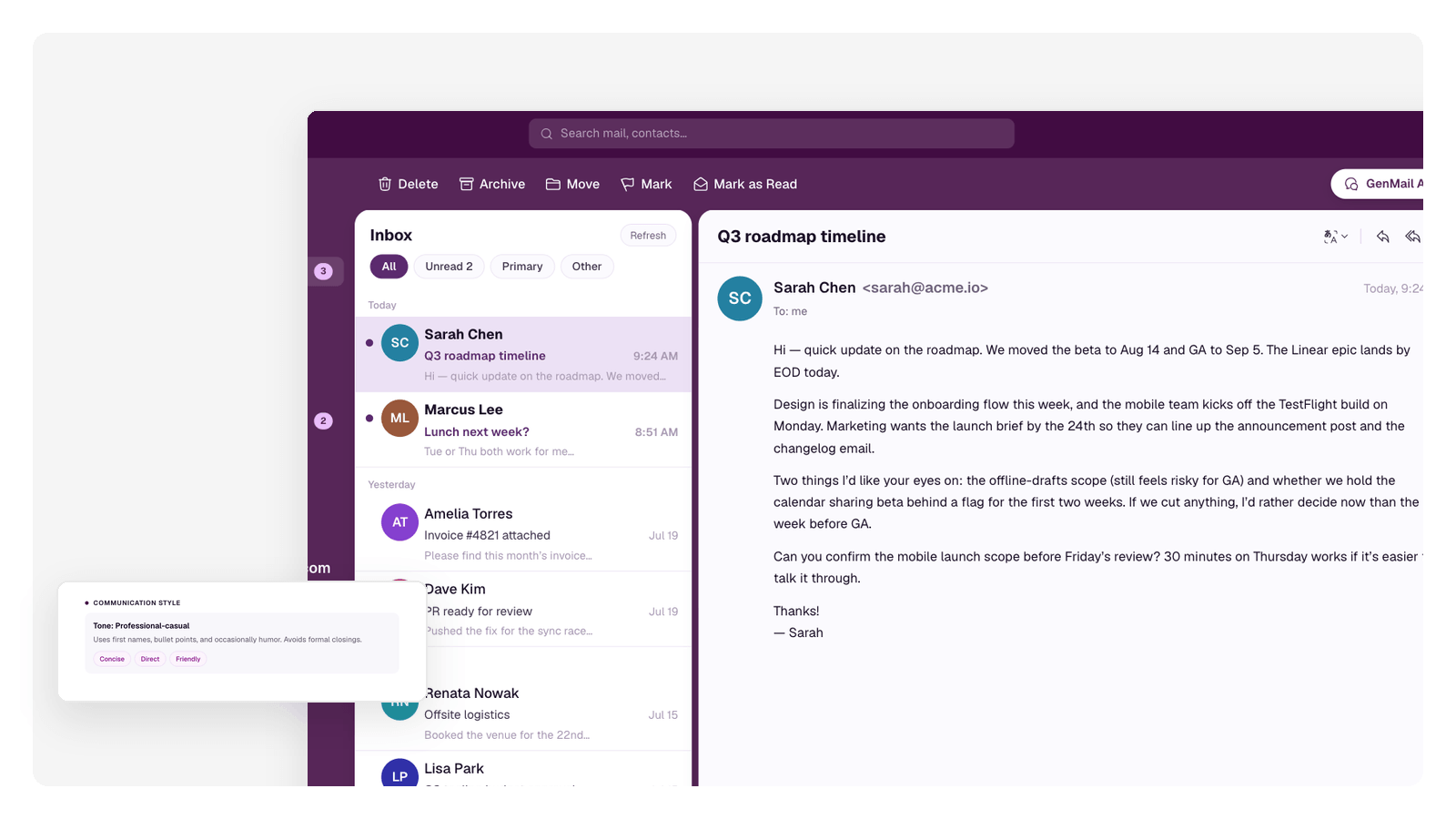1456x819 pixels.
Task: Click the Delete trash icon in the toolbar
Action: (385, 184)
